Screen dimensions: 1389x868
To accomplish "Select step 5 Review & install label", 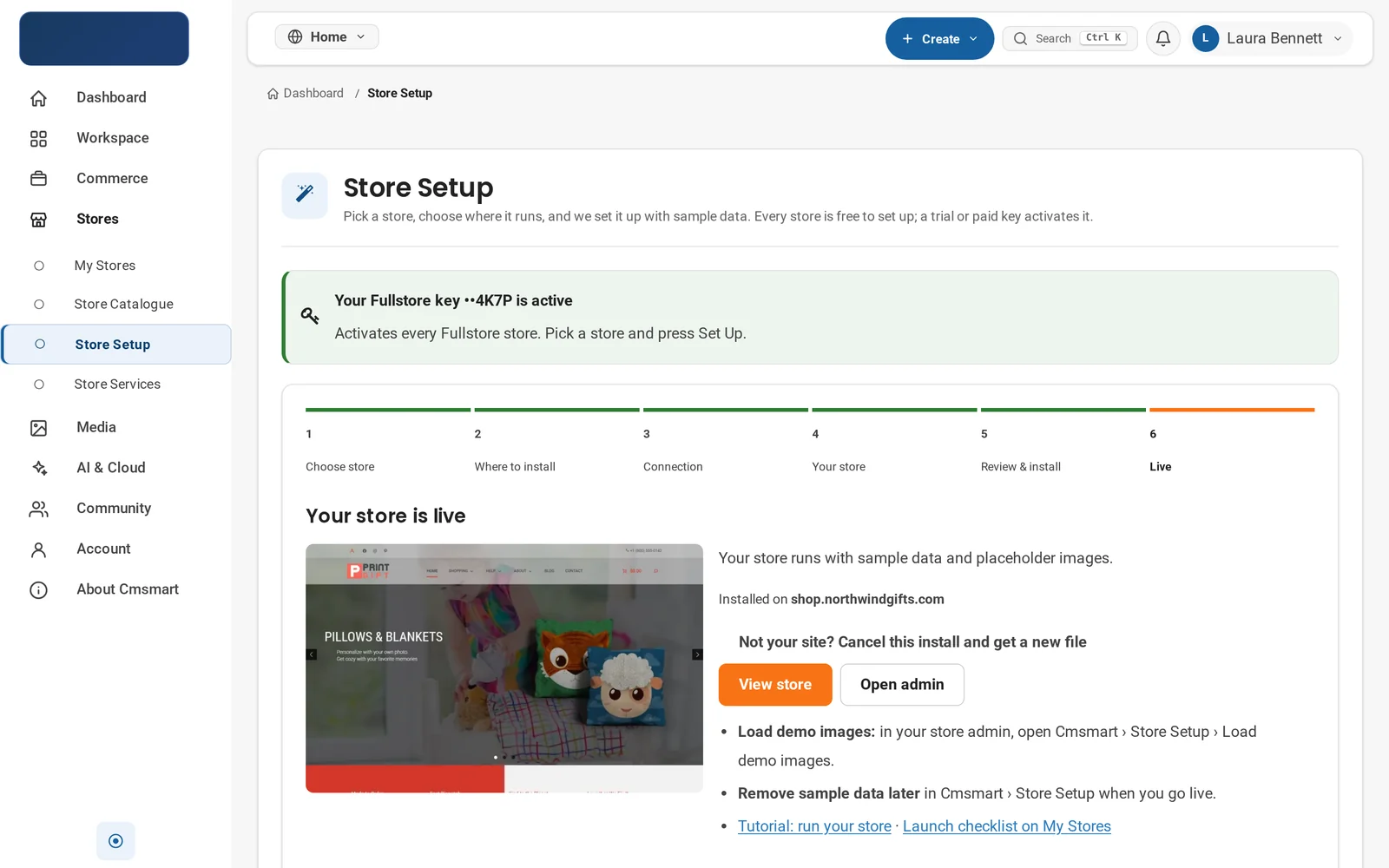I will (1021, 467).
